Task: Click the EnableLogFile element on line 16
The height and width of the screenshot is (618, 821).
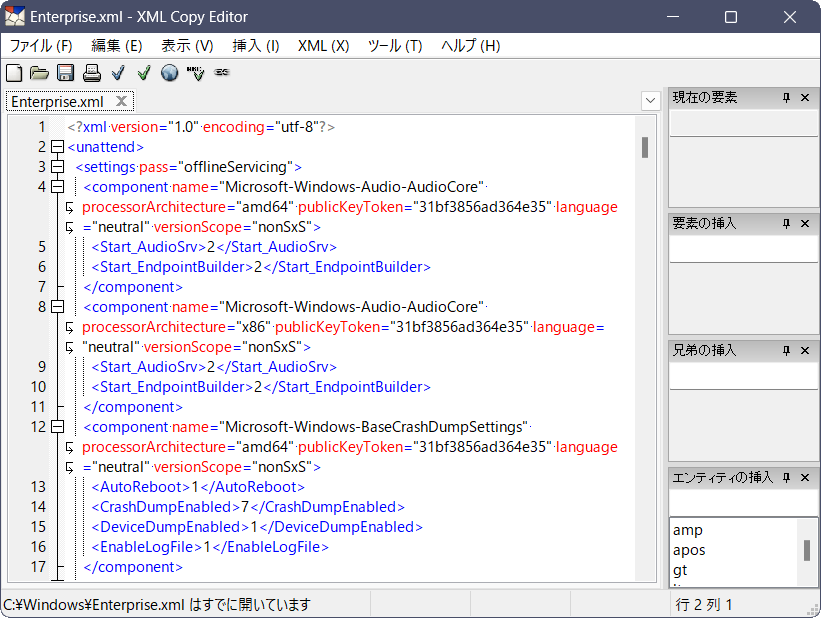Action: [x=210, y=546]
